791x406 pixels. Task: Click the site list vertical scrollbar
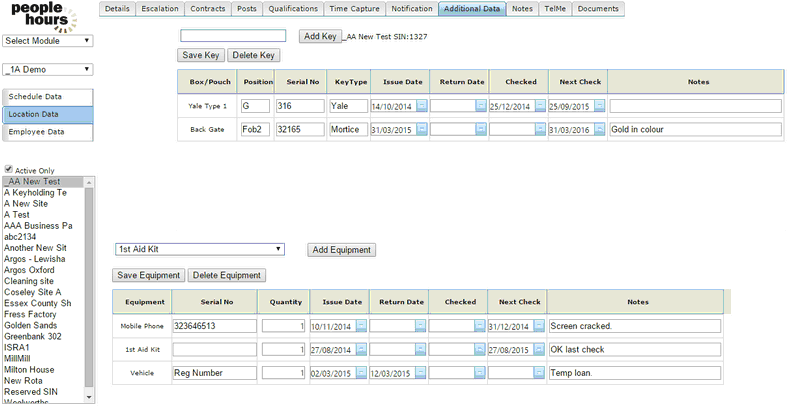coord(90,290)
